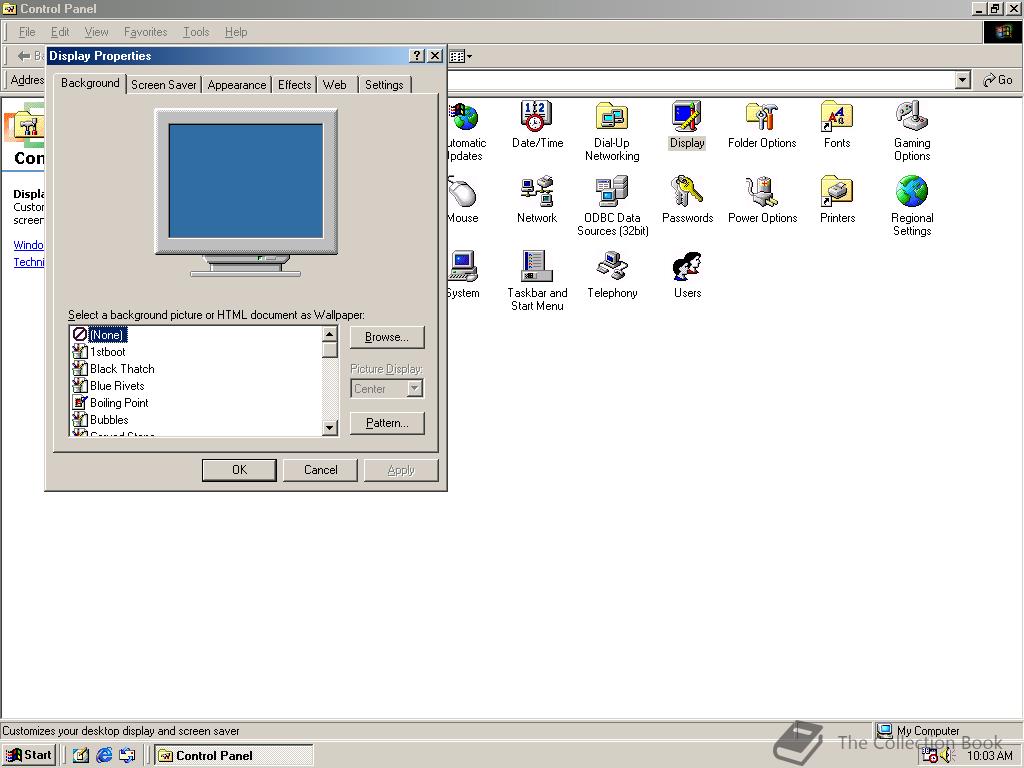Click the volume speaker tray icon

tap(948, 756)
